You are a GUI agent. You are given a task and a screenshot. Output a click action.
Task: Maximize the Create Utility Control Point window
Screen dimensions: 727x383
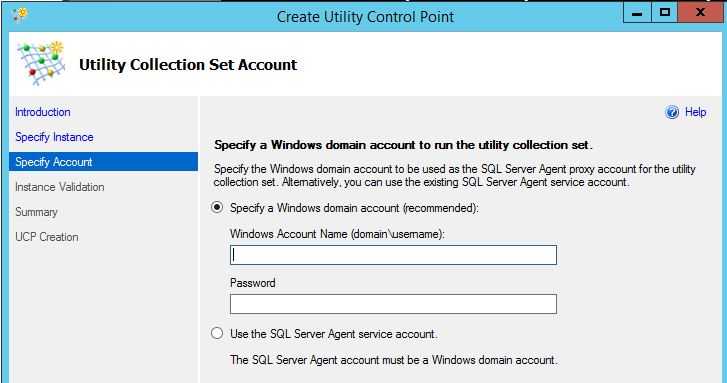[x=664, y=13]
